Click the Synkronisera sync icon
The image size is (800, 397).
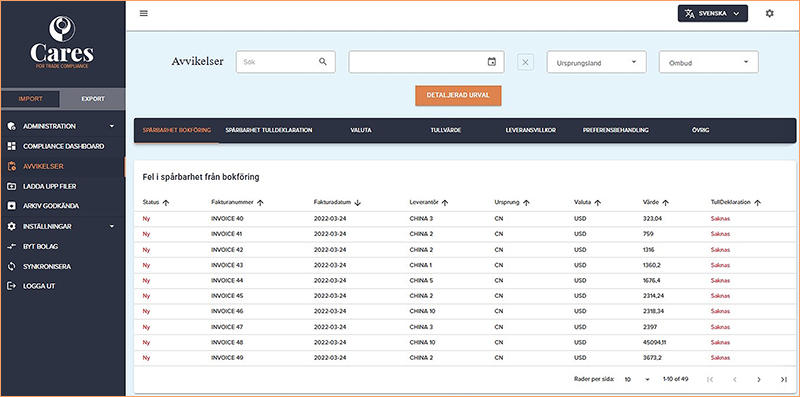pos(12,266)
